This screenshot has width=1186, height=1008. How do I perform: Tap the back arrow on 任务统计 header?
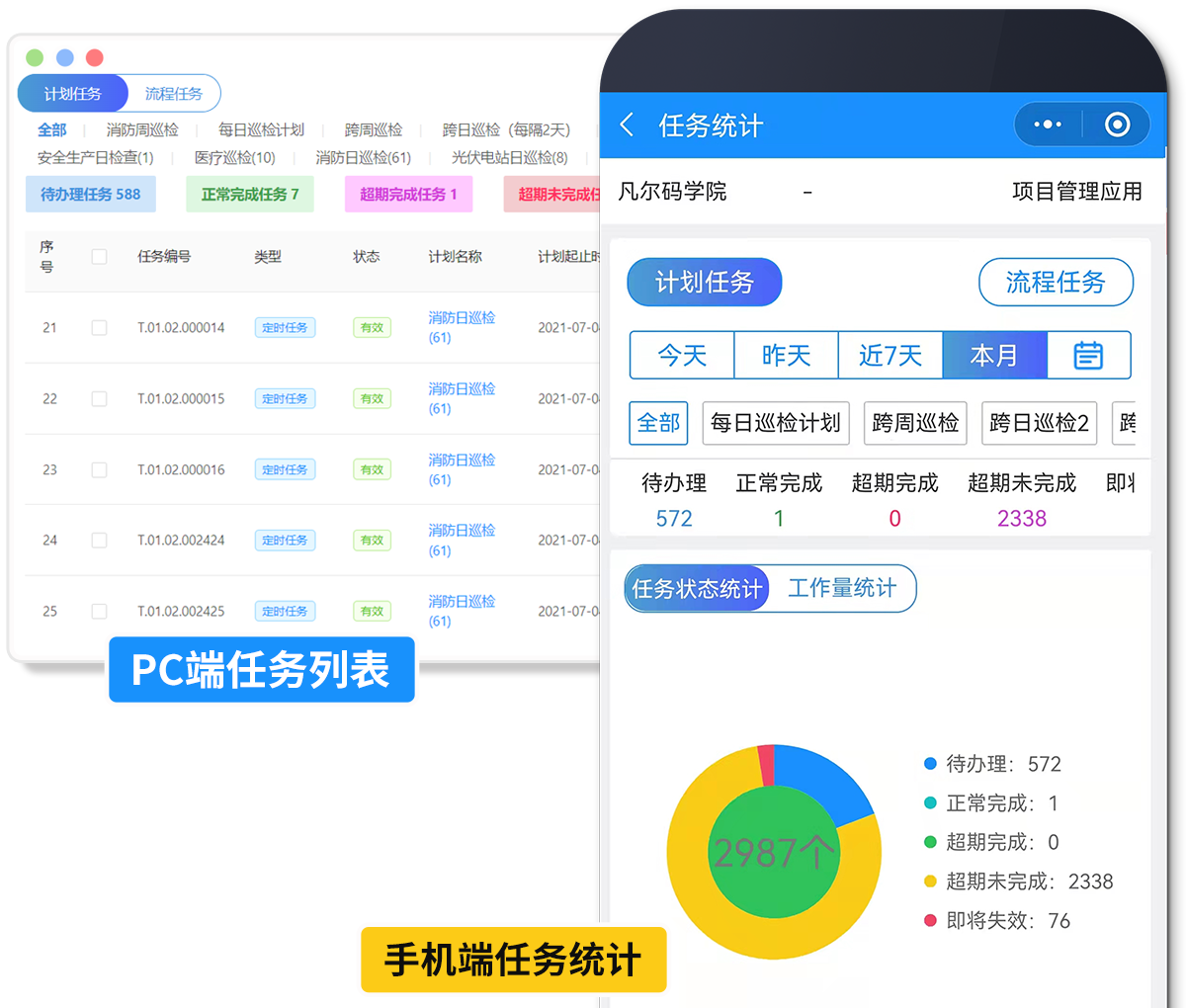[627, 125]
